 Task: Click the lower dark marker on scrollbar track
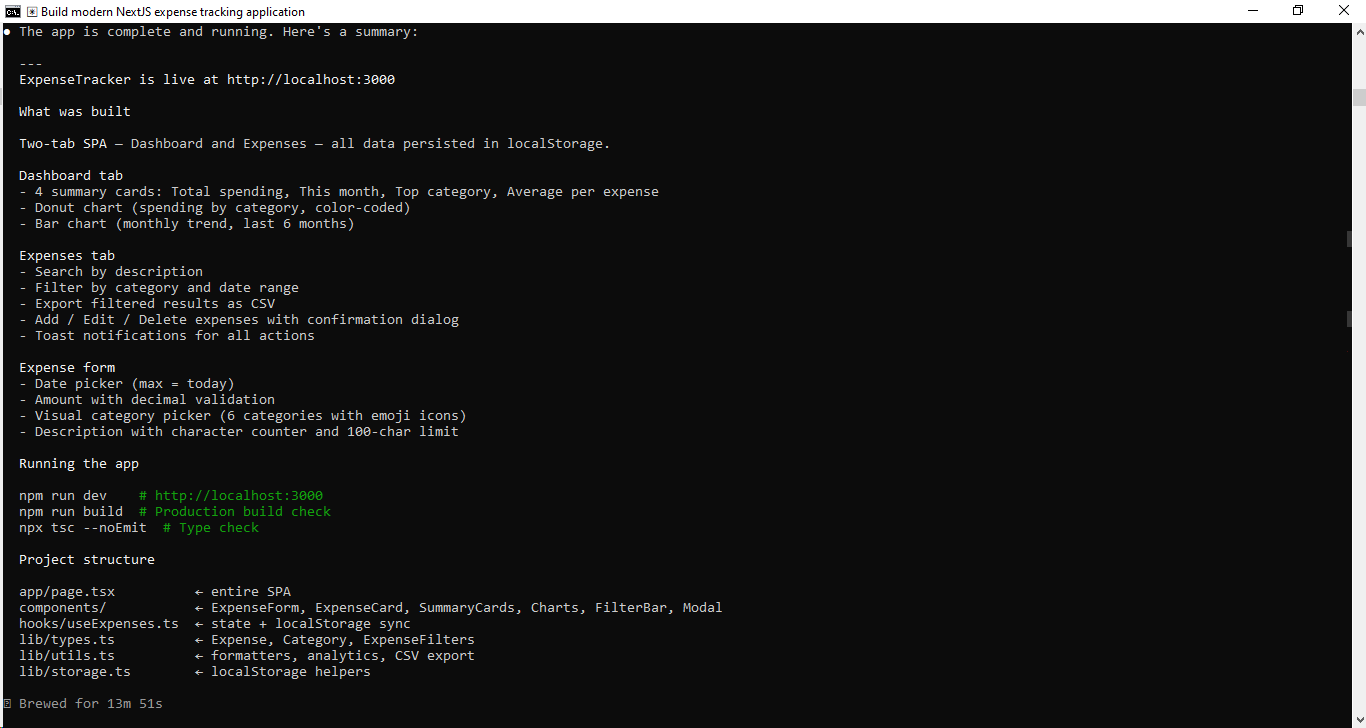1349,319
